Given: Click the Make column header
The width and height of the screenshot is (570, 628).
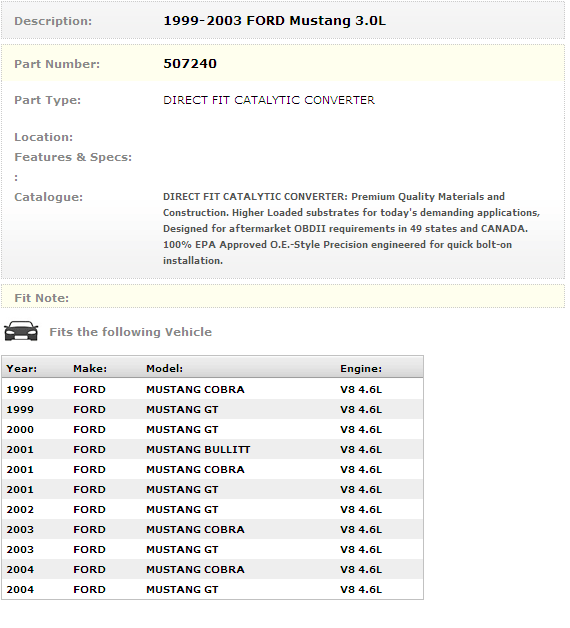Looking at the screenshot, I should coord(90,368).
